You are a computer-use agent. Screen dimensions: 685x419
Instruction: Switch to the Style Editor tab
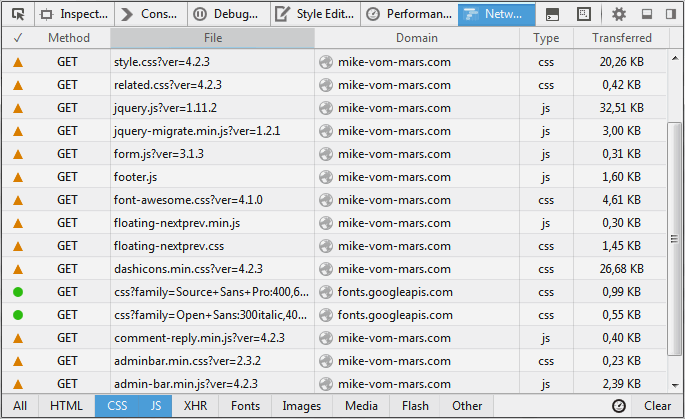pyautogui.click(x=315, y=14)
